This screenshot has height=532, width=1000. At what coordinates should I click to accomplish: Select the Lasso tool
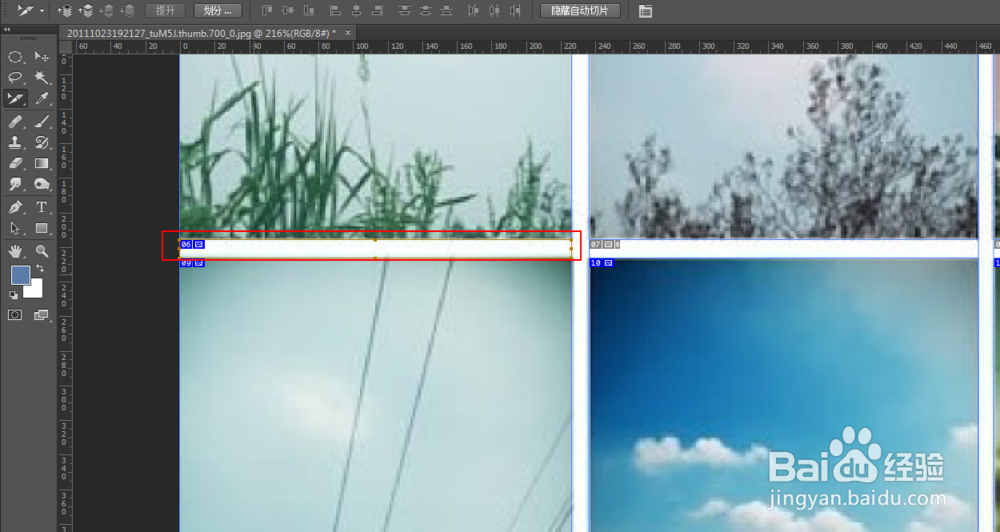tap(15, 78)
